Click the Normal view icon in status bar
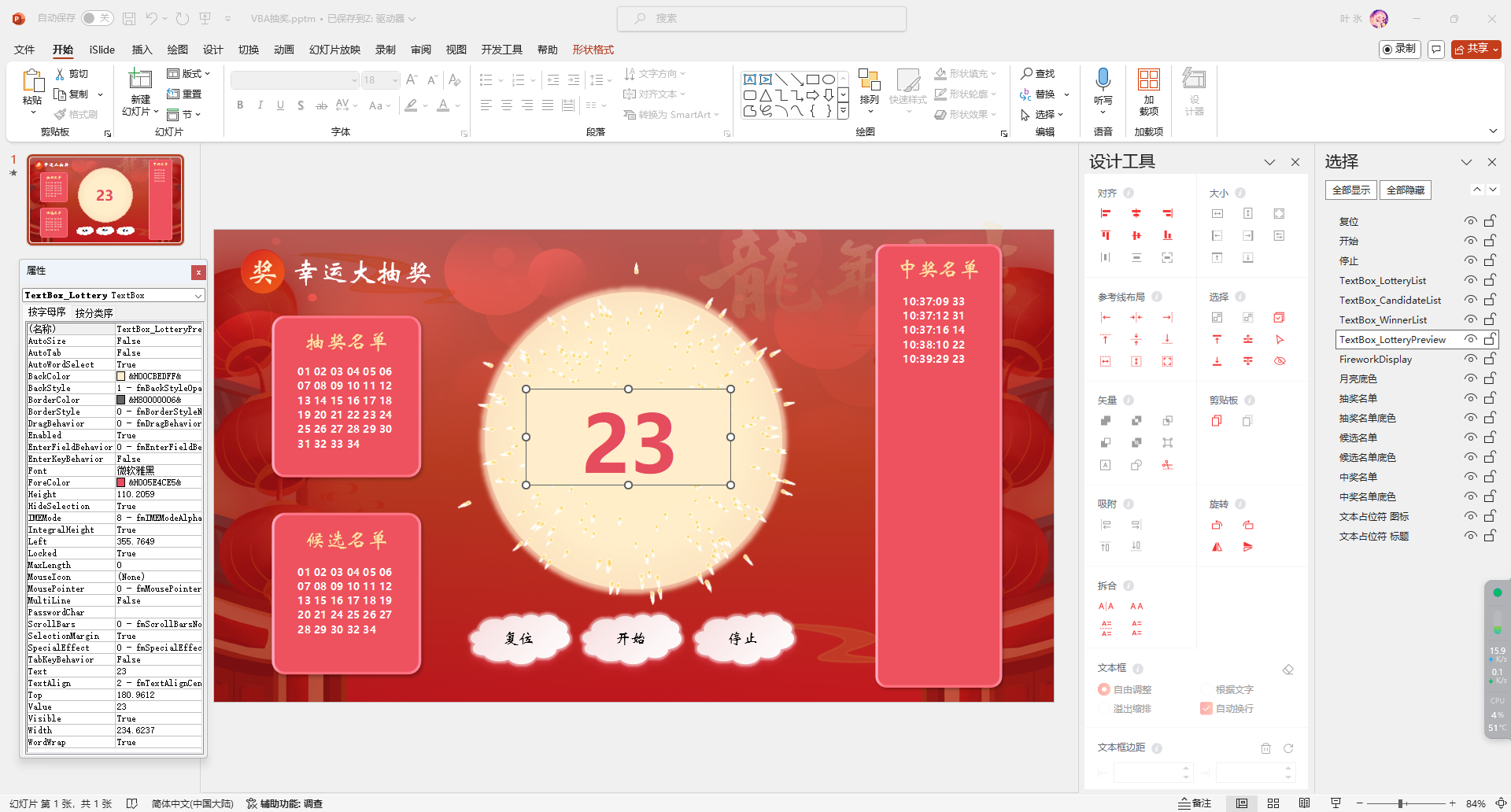Screen dimensions: 1511x812 (x=1242, y=803)
